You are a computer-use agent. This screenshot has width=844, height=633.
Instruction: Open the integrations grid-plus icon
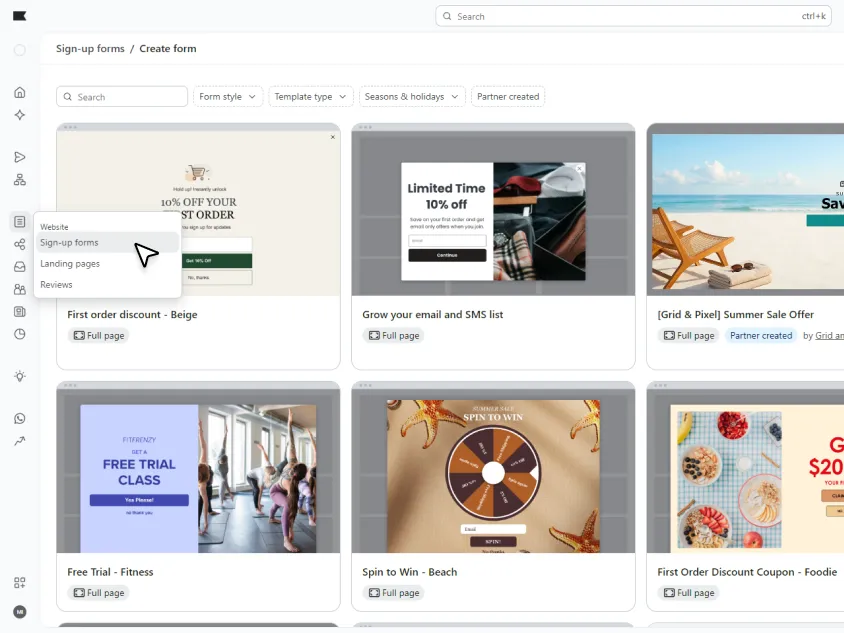pos(20,583)
